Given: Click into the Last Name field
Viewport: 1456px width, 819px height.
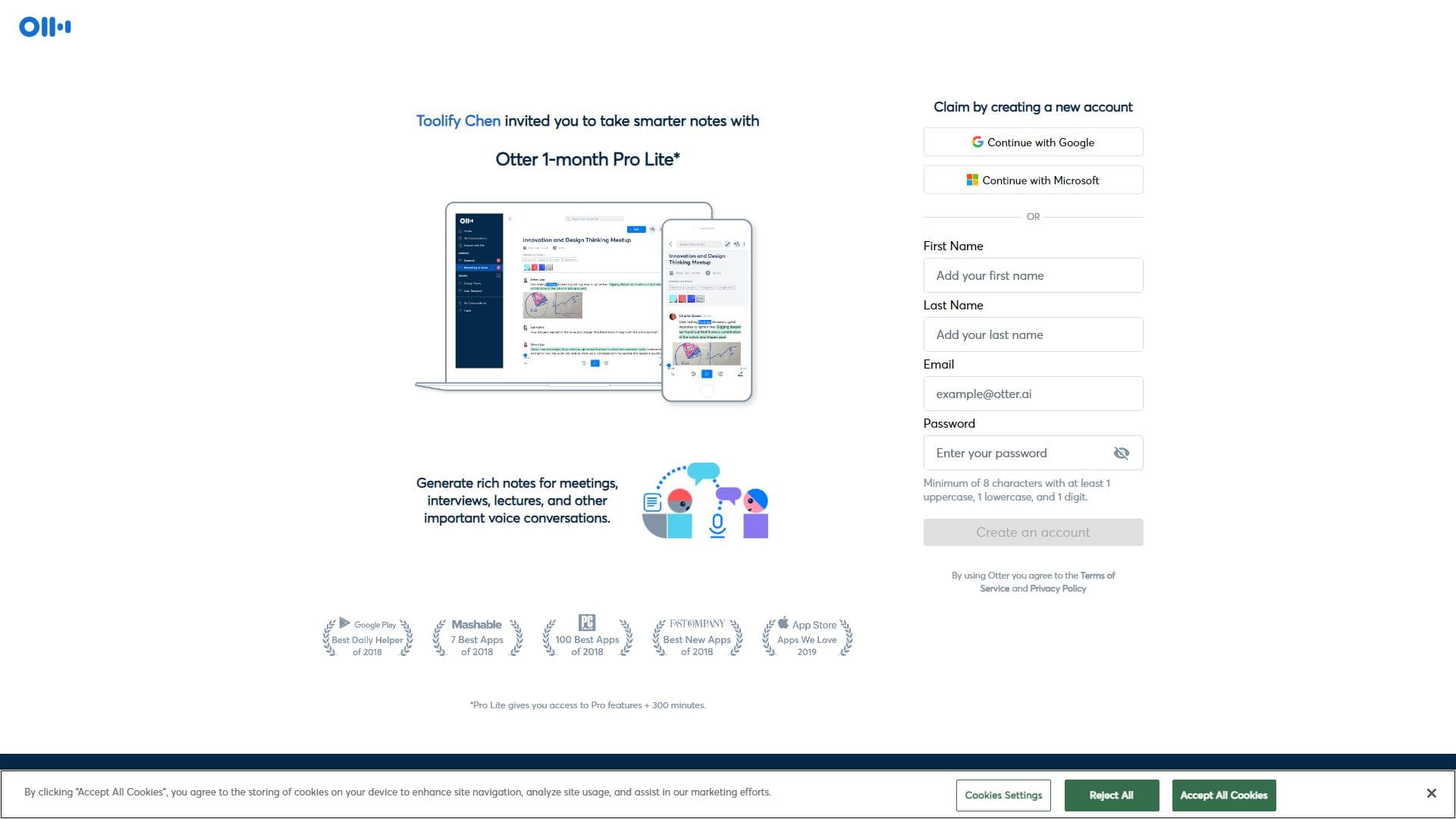Looking at the screenshot, I should point(1033,335).
